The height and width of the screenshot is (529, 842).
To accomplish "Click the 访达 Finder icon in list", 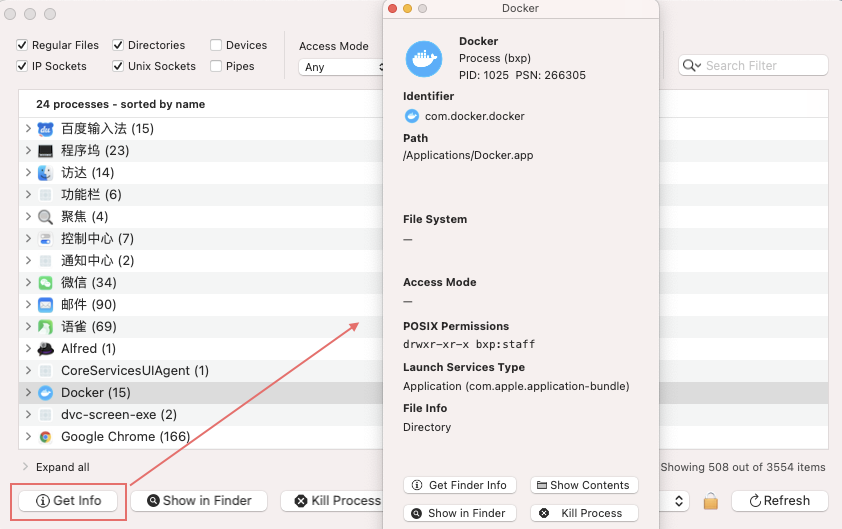I will [x=46, y=173].
